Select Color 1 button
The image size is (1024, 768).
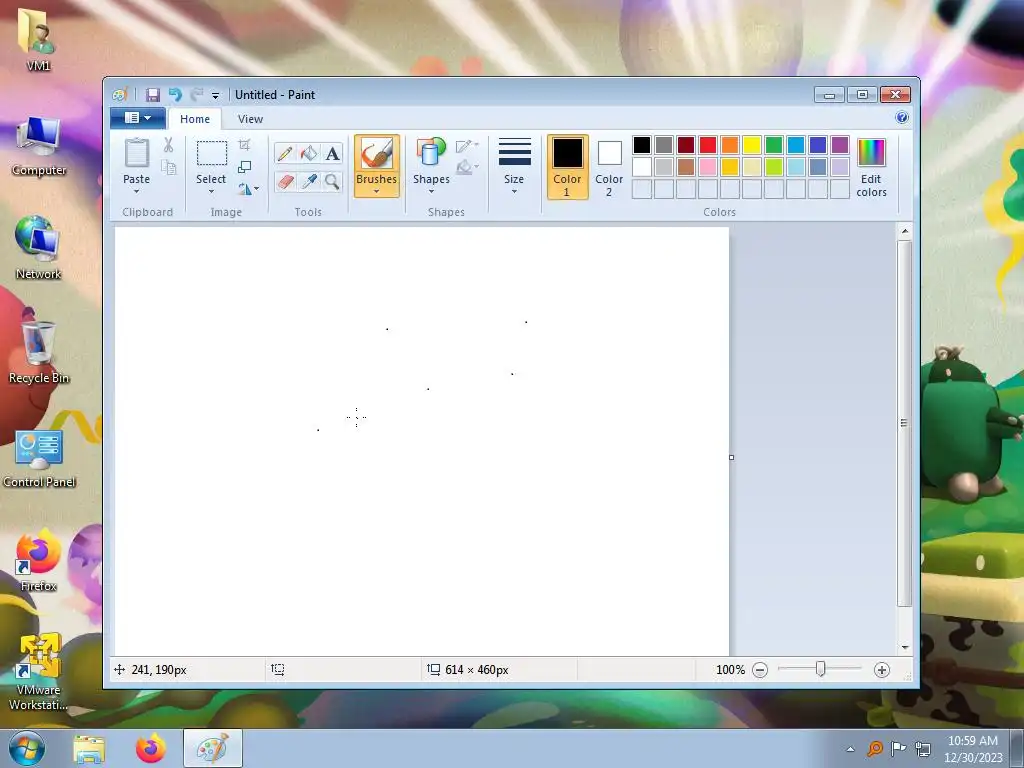568,167
